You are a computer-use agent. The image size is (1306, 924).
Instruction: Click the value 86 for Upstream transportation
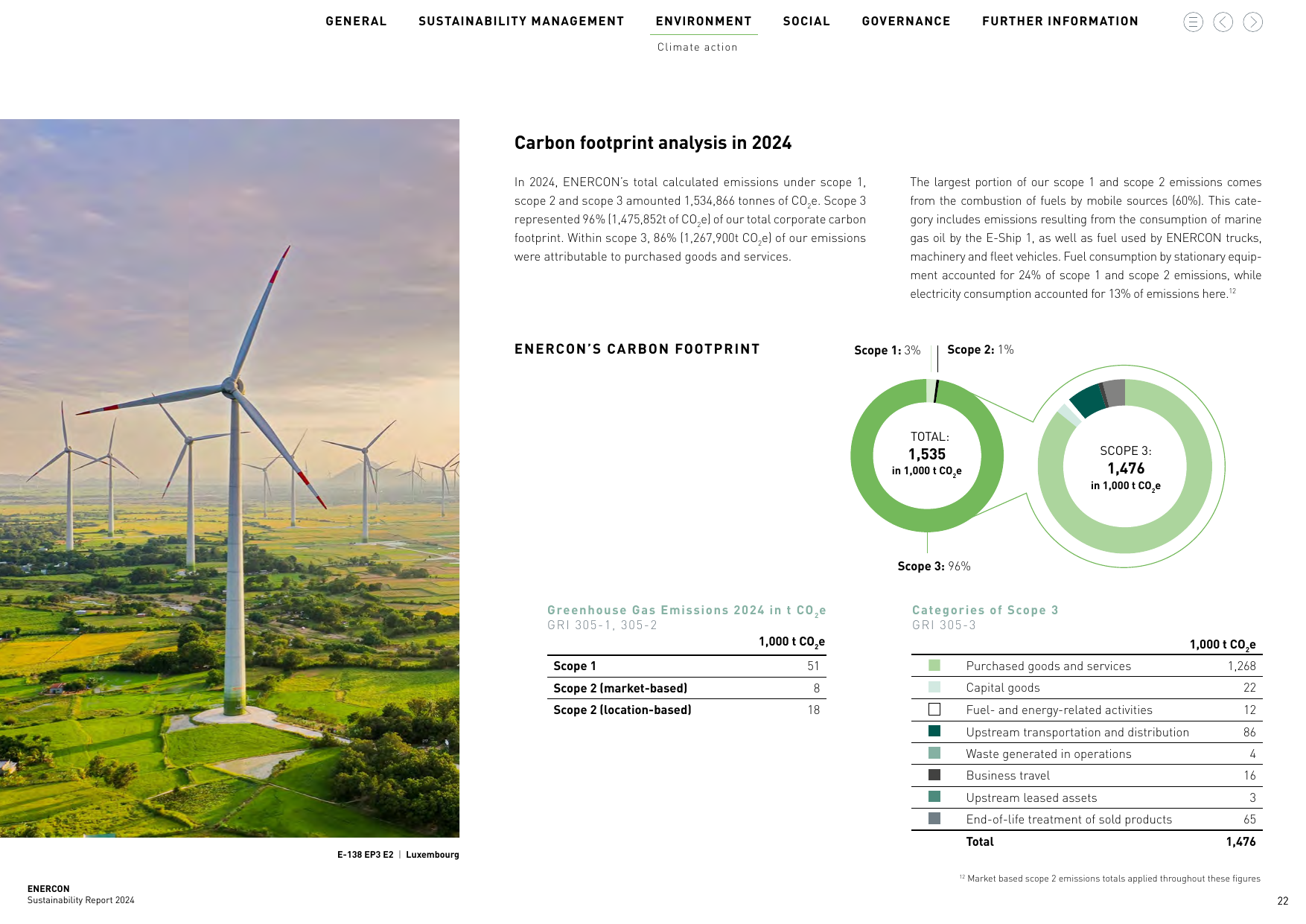click(x=1249, y=733)
